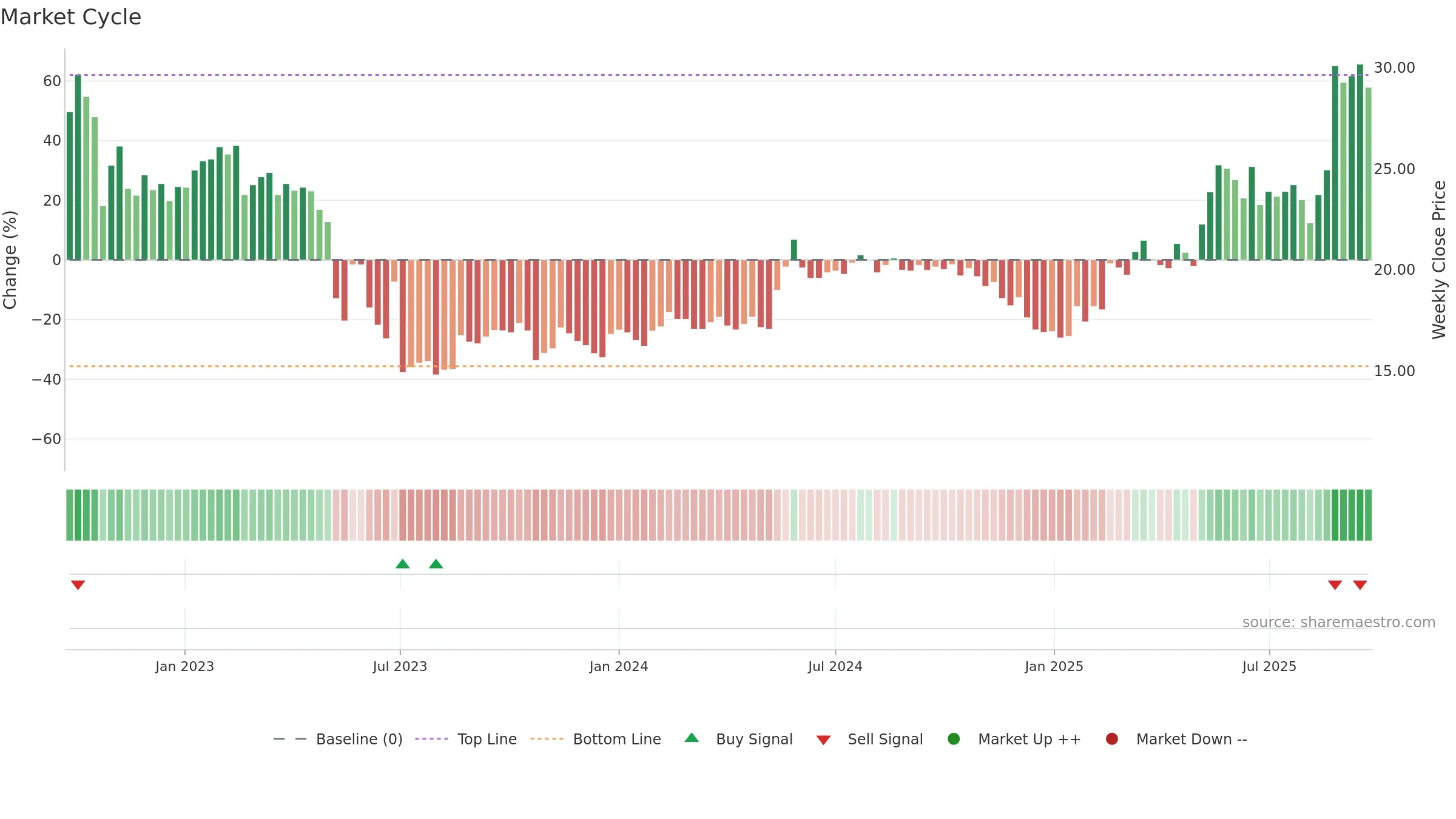Image resolution: width=1456 pixels, height=819 pixels.
Task: Click the Jul 2025 axis label
Action: [1269, 666]
